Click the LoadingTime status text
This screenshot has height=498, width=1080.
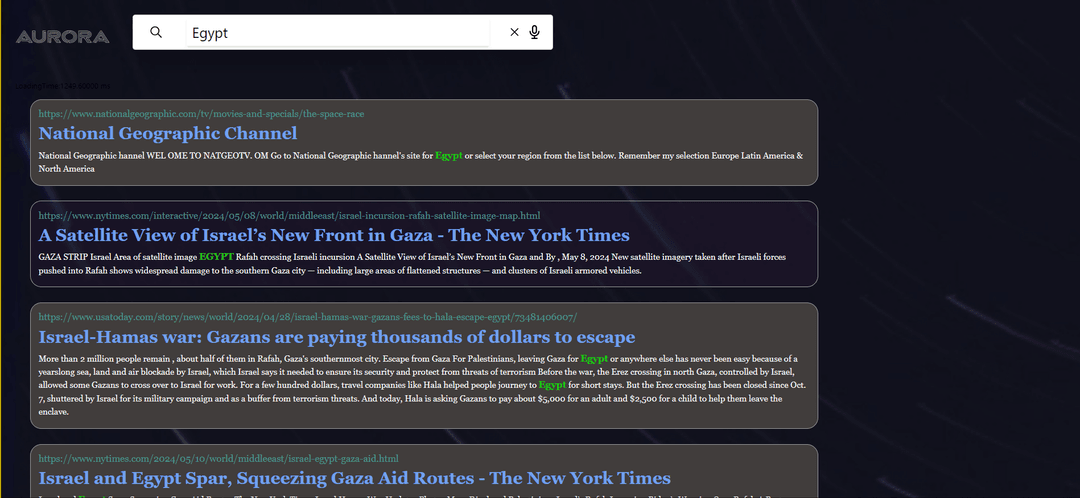tap(63, 86)
